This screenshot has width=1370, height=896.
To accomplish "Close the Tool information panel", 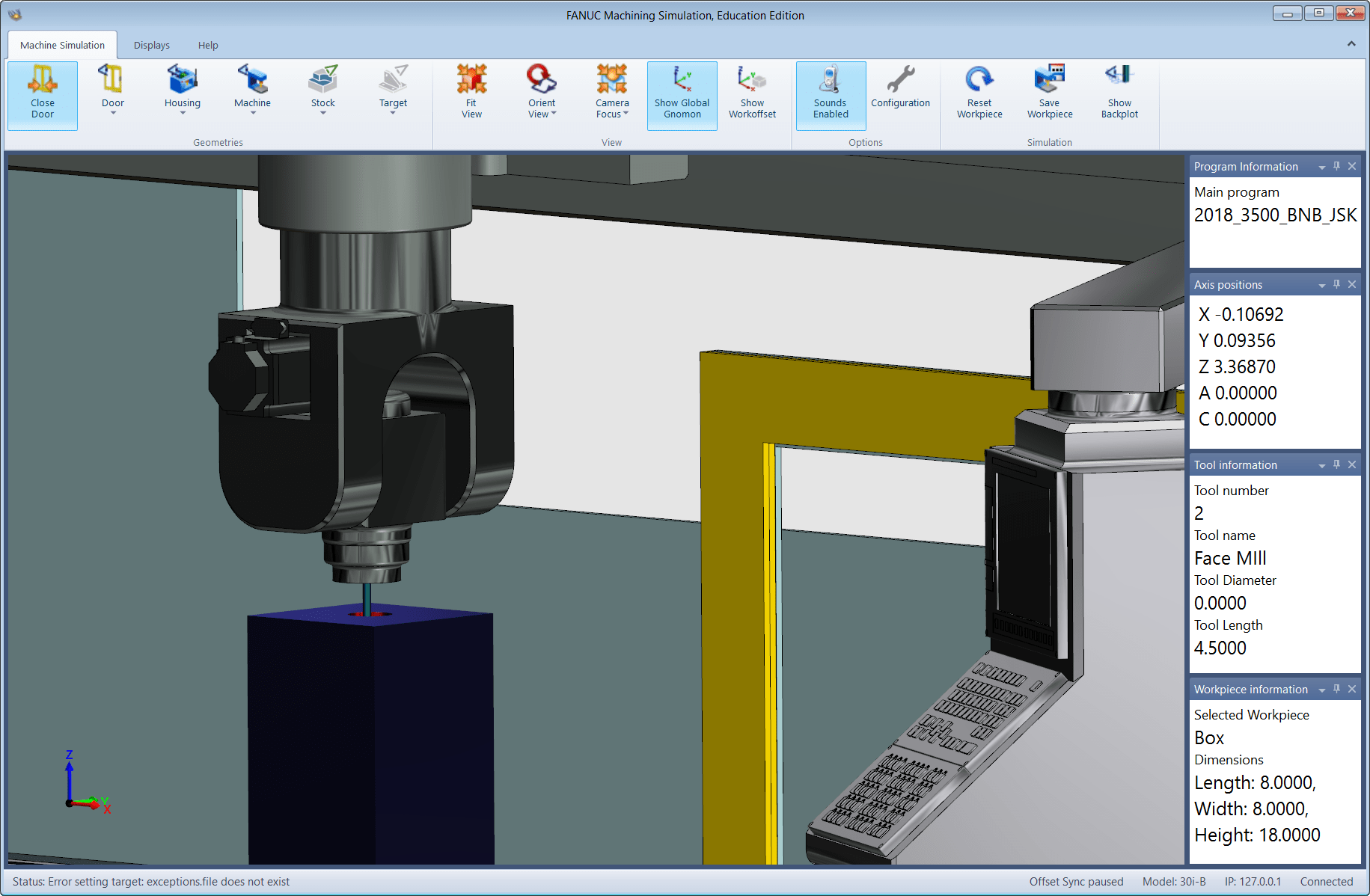I will pos(1352,464).
